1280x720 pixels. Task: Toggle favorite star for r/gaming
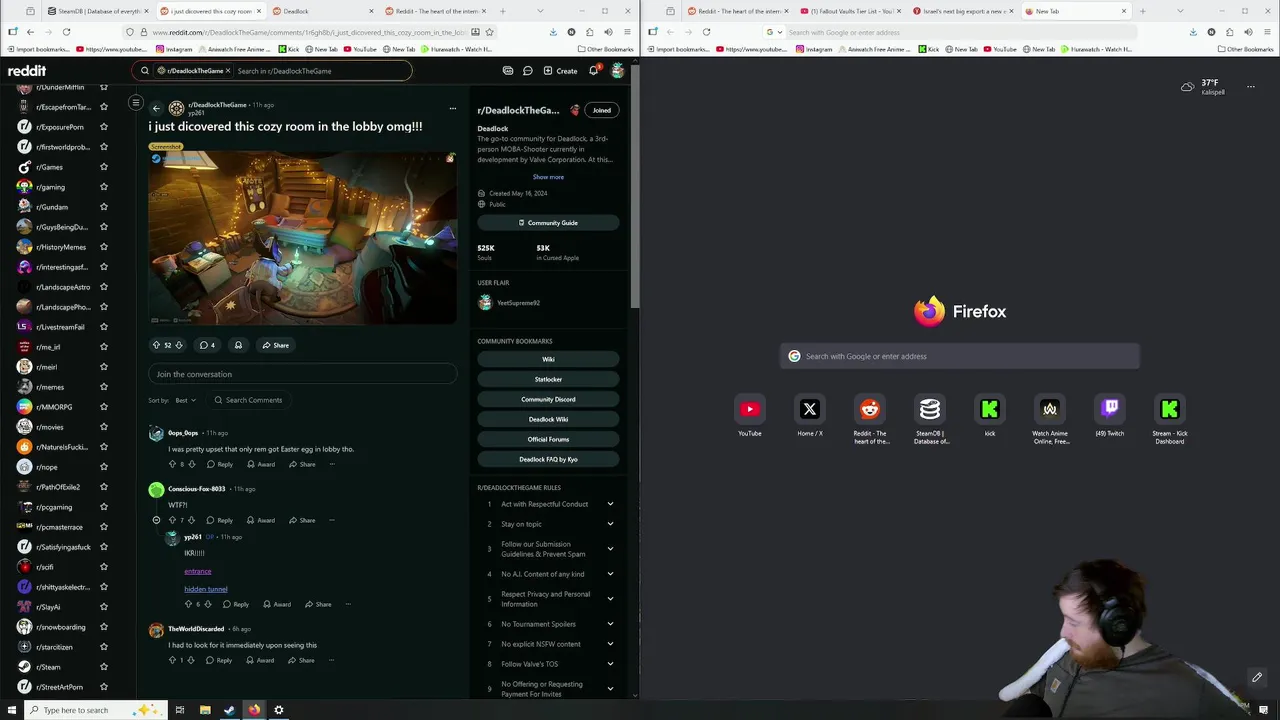pos(103,187)
